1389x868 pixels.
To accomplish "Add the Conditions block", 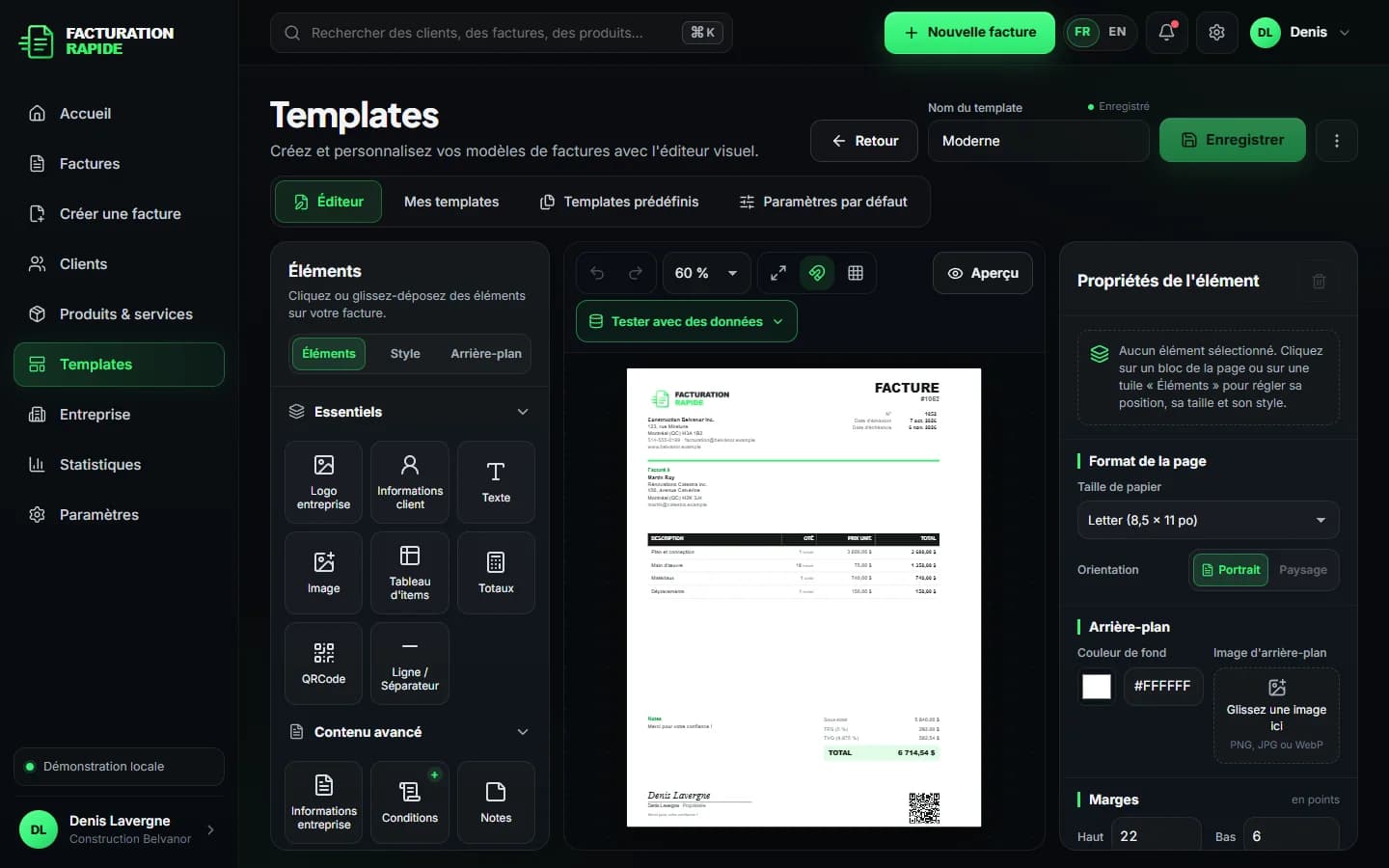I will pyautogui.click(x=410, y=801).
